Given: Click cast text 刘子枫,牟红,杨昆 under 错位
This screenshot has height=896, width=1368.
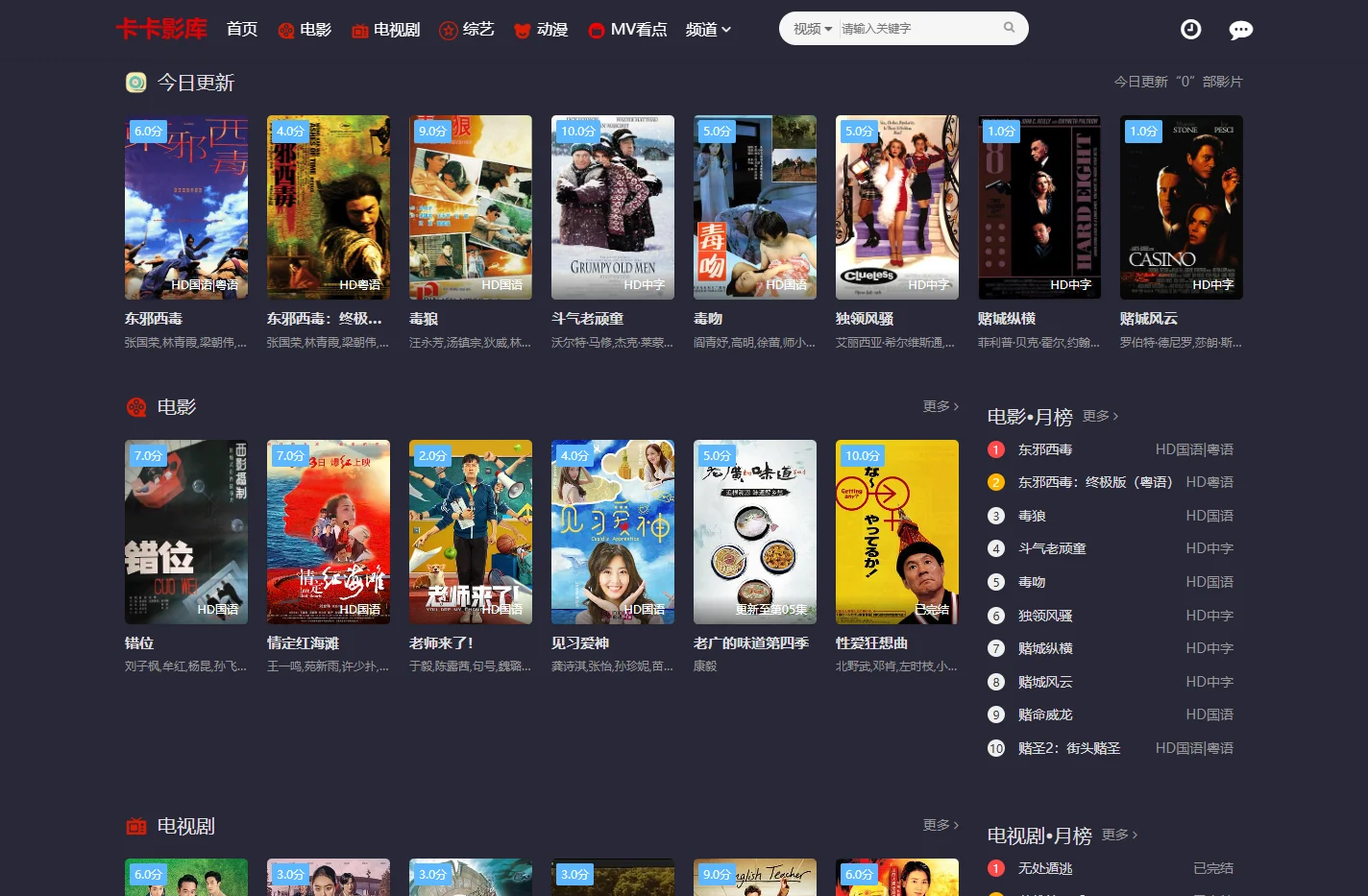Looking at the screenshot, I should click(x=185, y=666).
